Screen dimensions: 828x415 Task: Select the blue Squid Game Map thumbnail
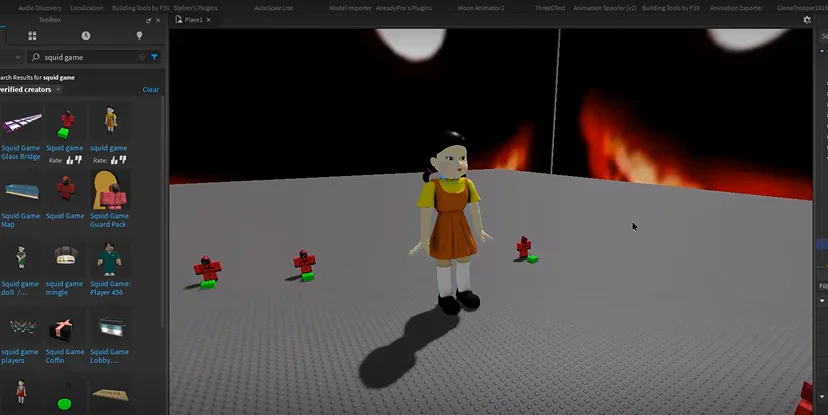pyautogui.click(x=21, y=191)
